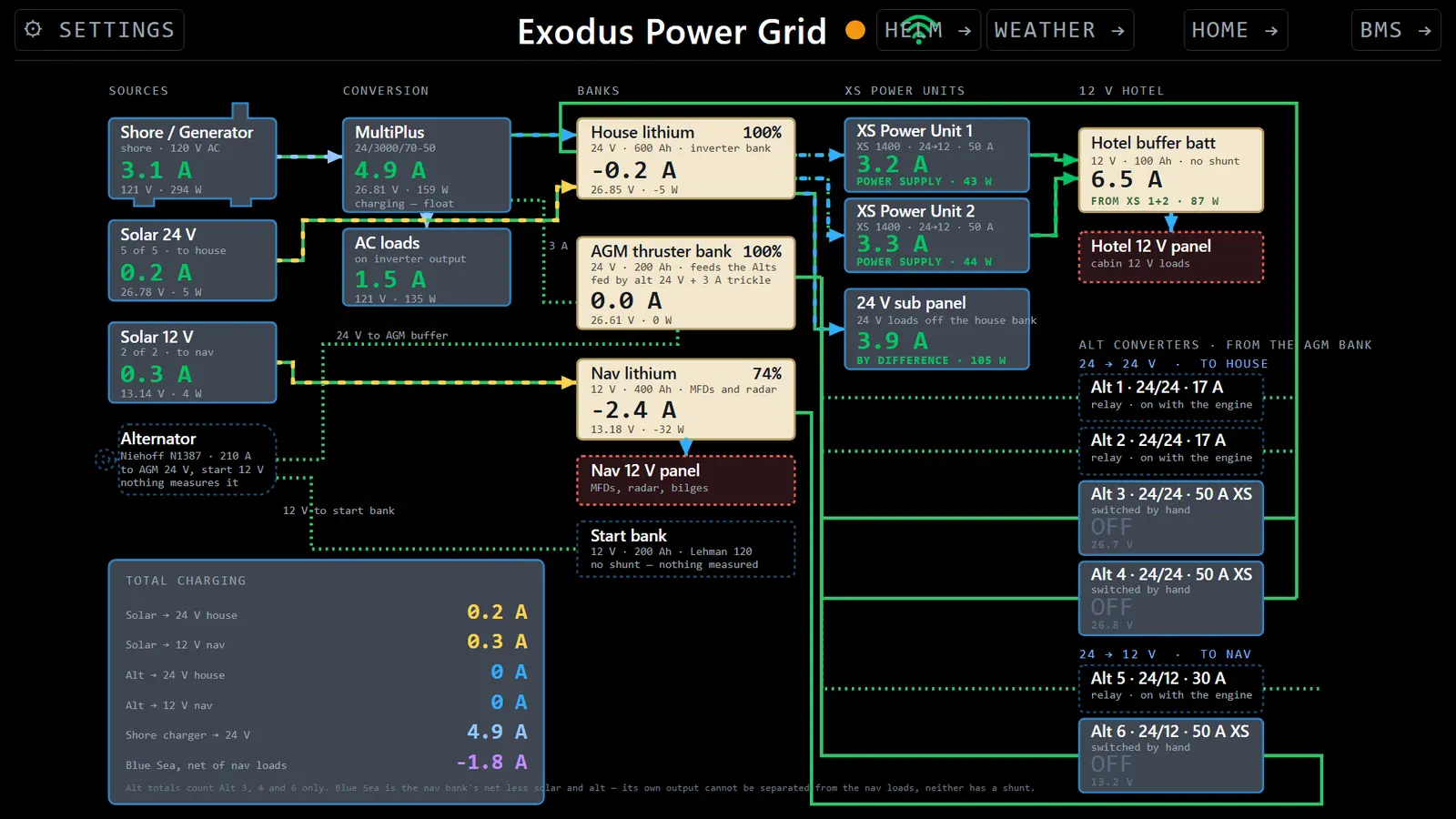The image size is (1456, 819).
Task: Click the arrow icon next to HOME
Action: click(1271, 31)
